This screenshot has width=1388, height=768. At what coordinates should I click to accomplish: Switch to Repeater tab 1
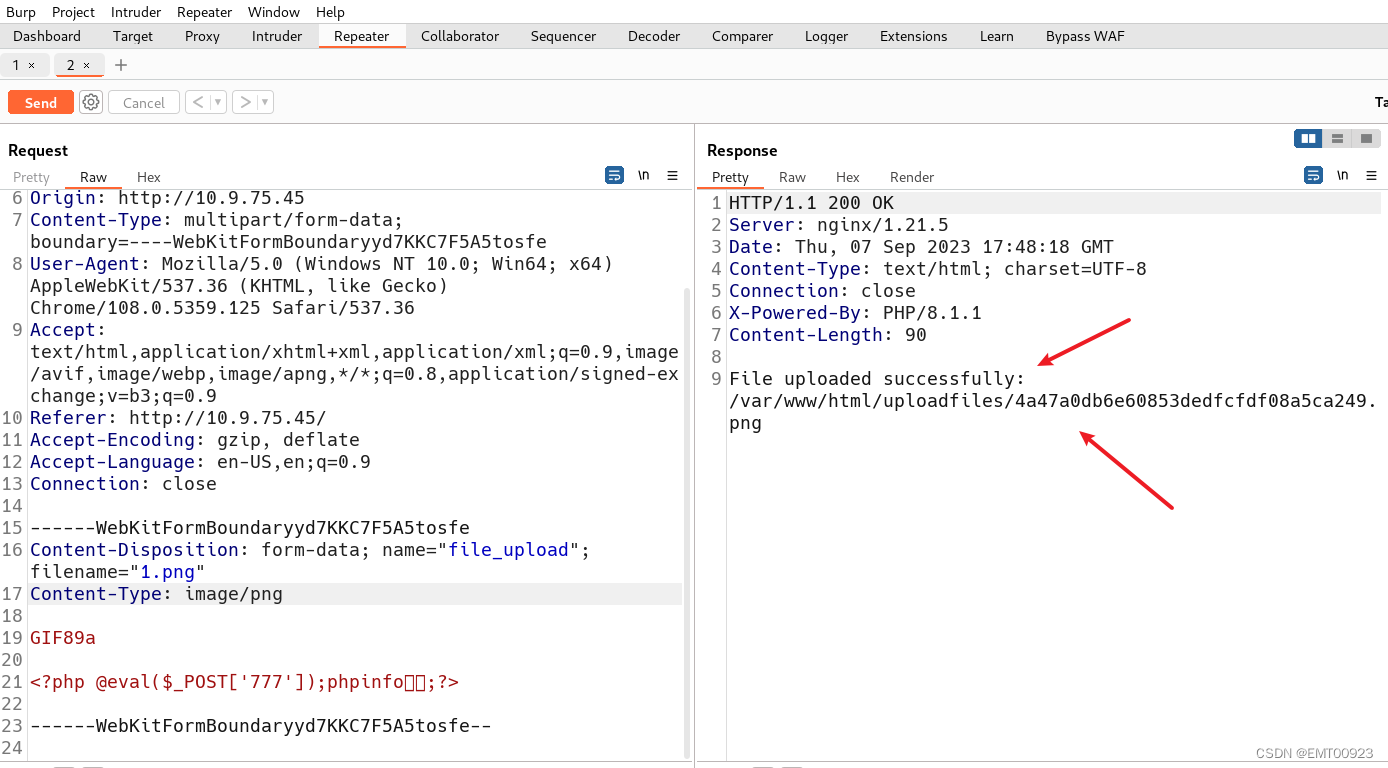pyautogui.click(x=16, y=65)
